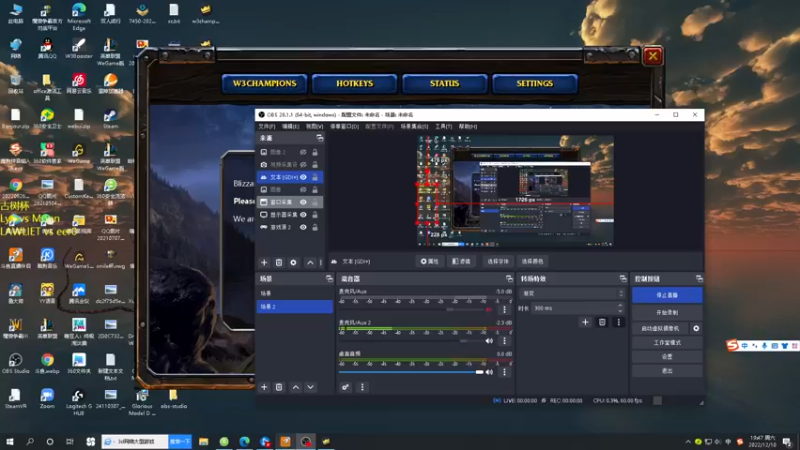The image size is (800, 450).
Task: Open options dots for 麦克风/Aux 2 channel
Action: pos(505,341)
